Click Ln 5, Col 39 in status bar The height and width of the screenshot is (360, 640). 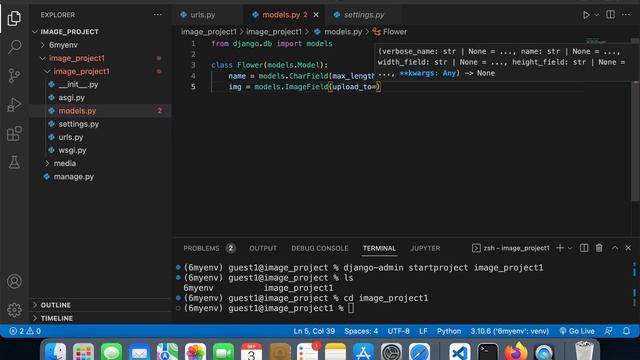click(x=314, y=331)
